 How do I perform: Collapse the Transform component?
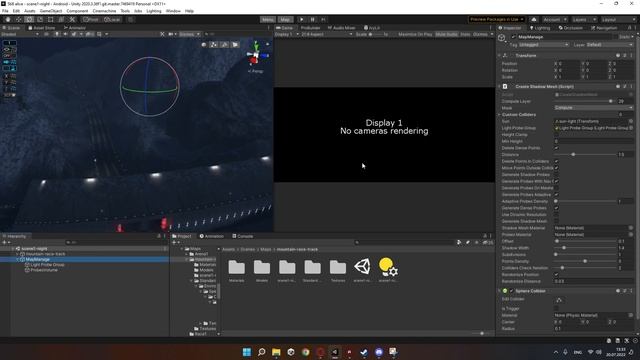click(x=499, y=56)
